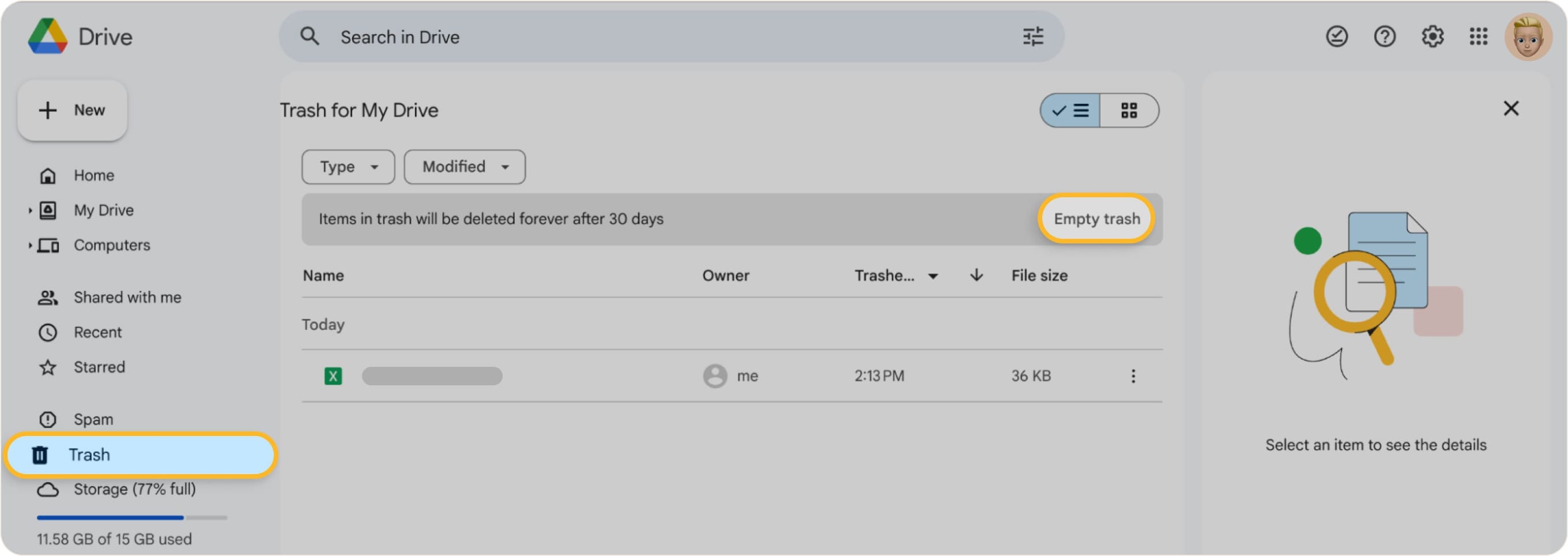Open more actions for the trashed spreadsheet
This screenshot has width=1568, height=556.
pos(1133,375)
